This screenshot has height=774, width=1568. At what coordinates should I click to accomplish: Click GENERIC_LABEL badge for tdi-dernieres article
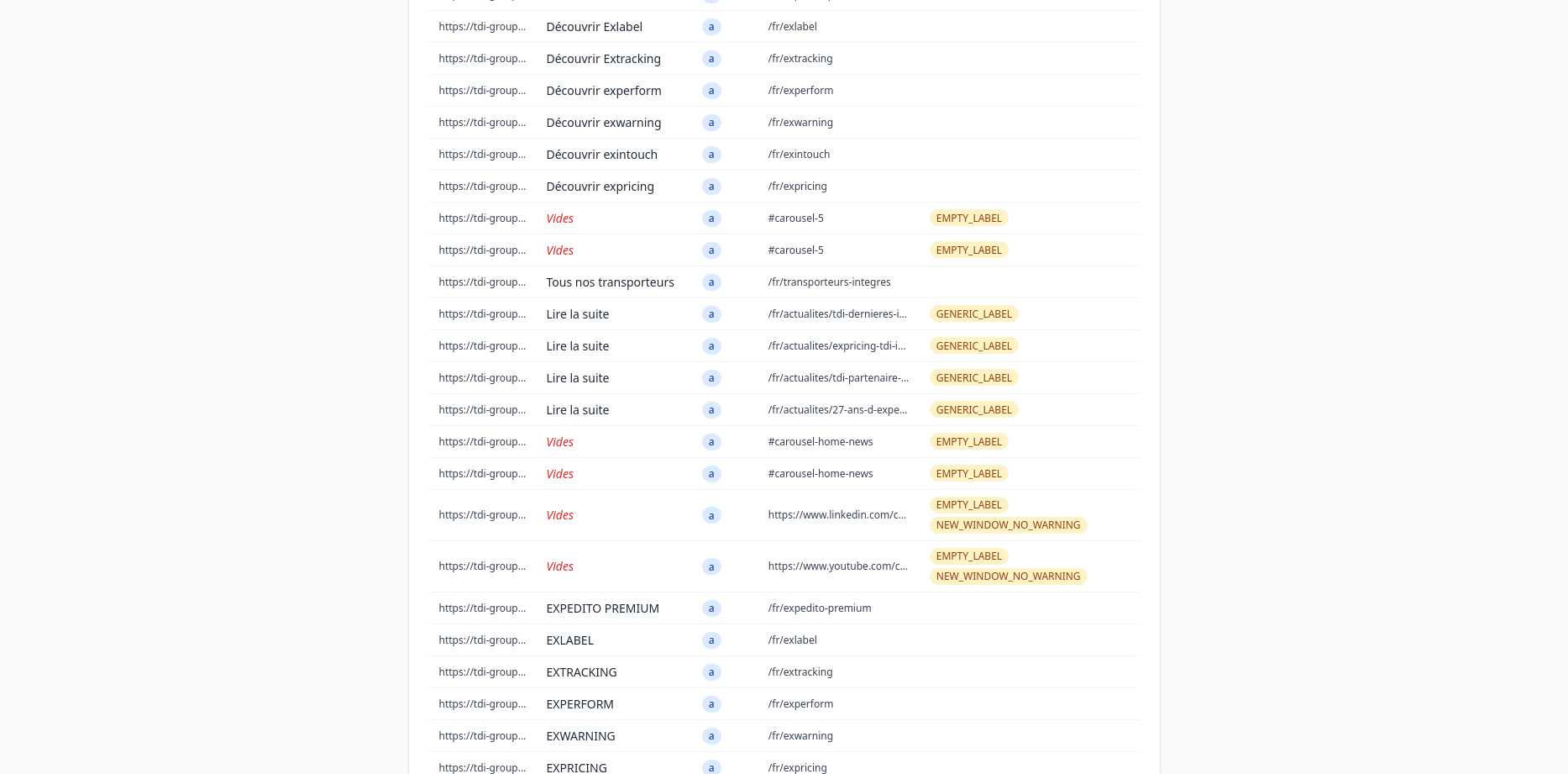point(973,314)
